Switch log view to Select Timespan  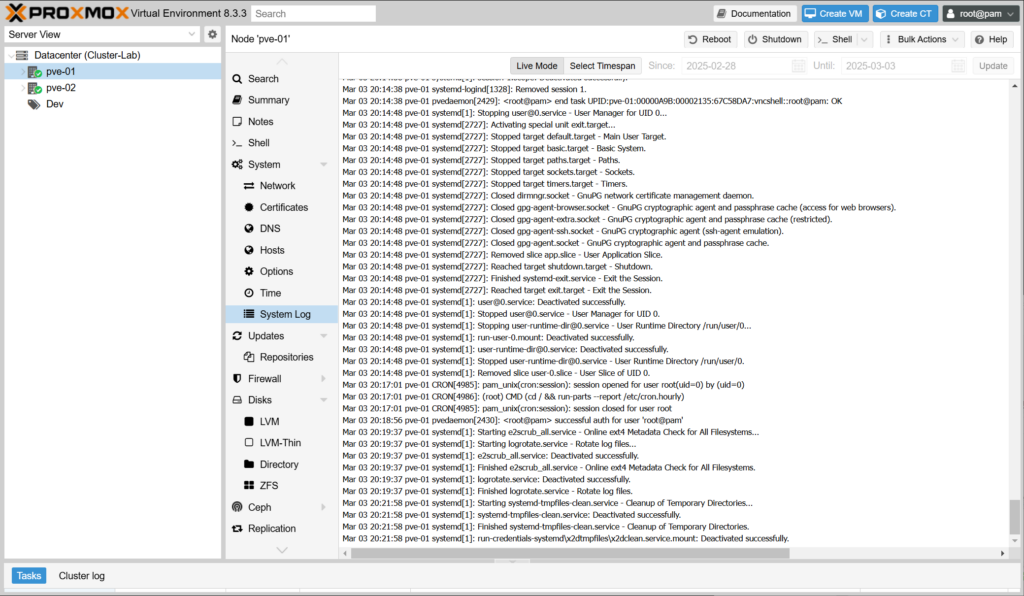point(602,66)
